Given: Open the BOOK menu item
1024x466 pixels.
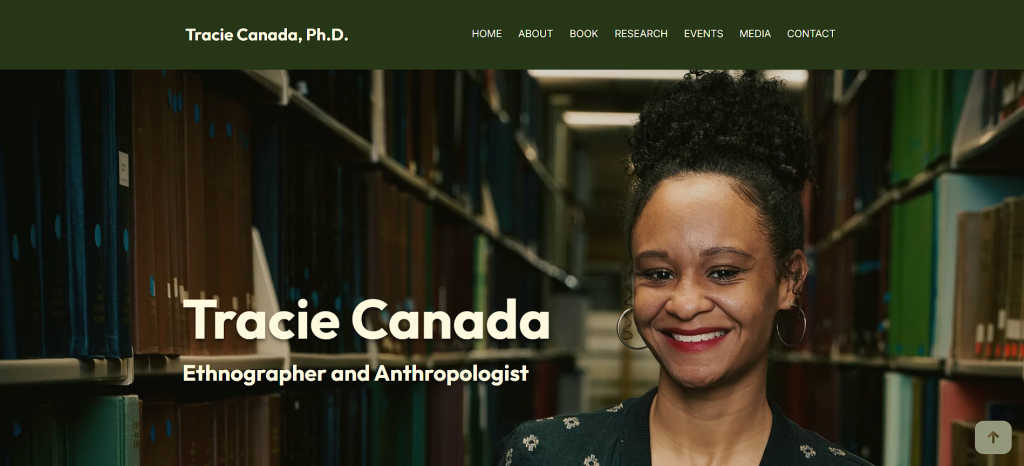Looking at the screenshot, I should click(x=584, y=33).
